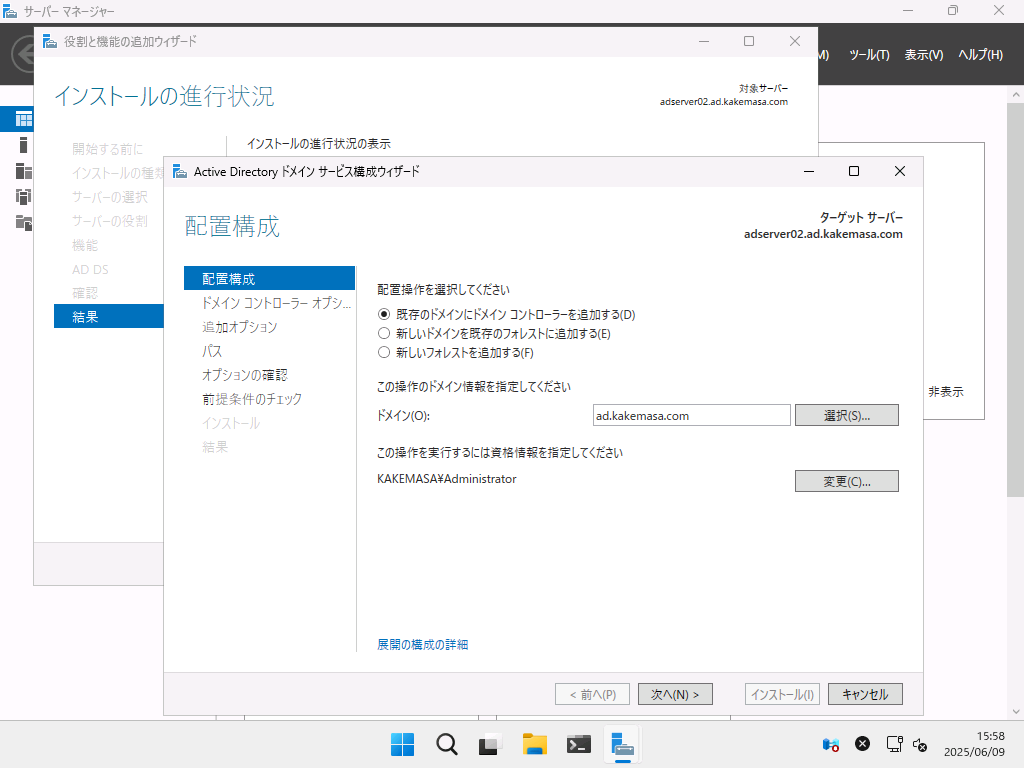The width and height of the screenshot is (1024, 768).
Task: Click Server Manager vertical scrollbar
Action: click(1016, 300)
